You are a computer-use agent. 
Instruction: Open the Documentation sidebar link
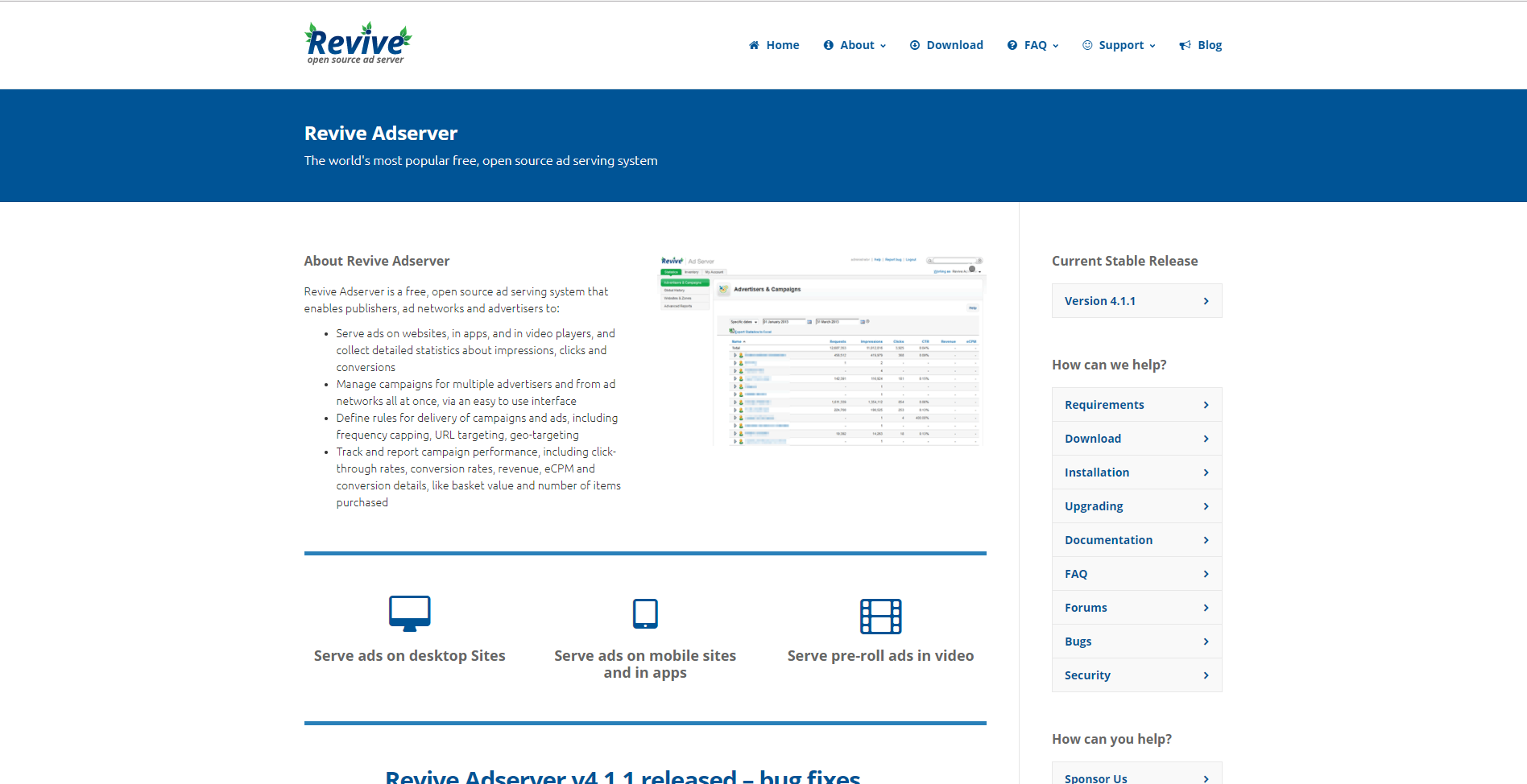[1136, 540]
